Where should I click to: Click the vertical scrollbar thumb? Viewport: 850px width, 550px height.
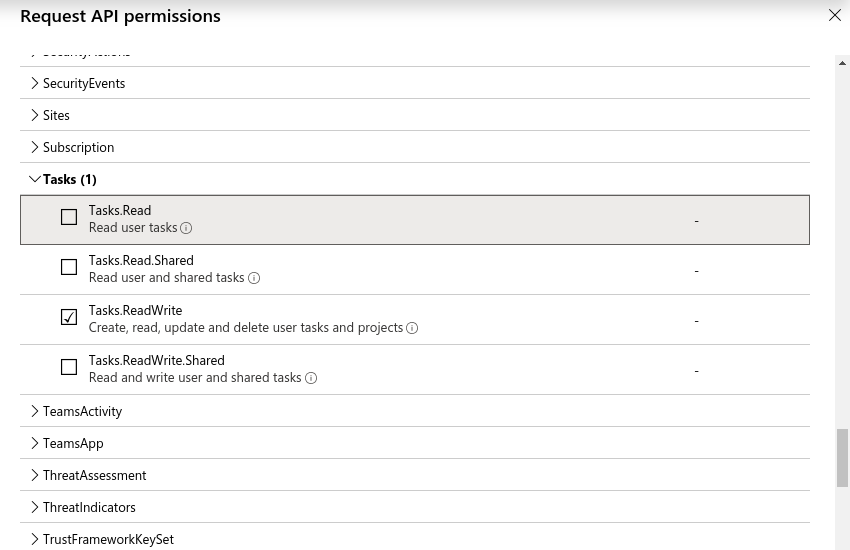click(842, 457)
